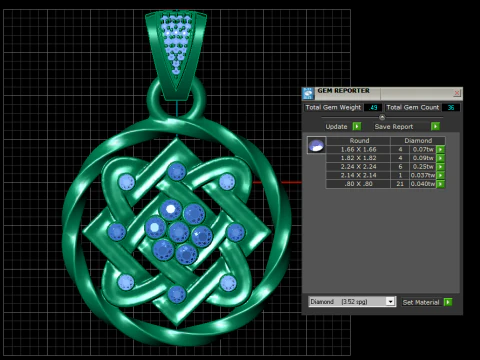This screenshot has height=360, width=480.
Task: Click the Diamond column header
Action: click(418, 141)
